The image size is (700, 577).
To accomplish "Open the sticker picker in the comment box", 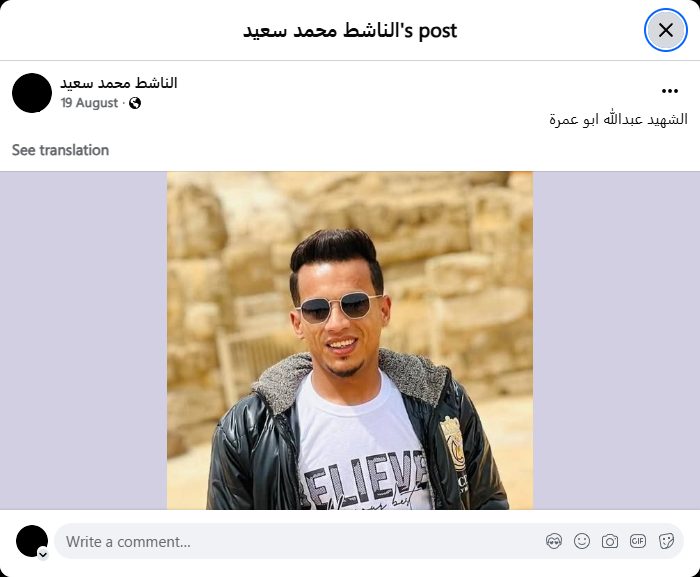I will pyautogui.click(x=666, y=541).
